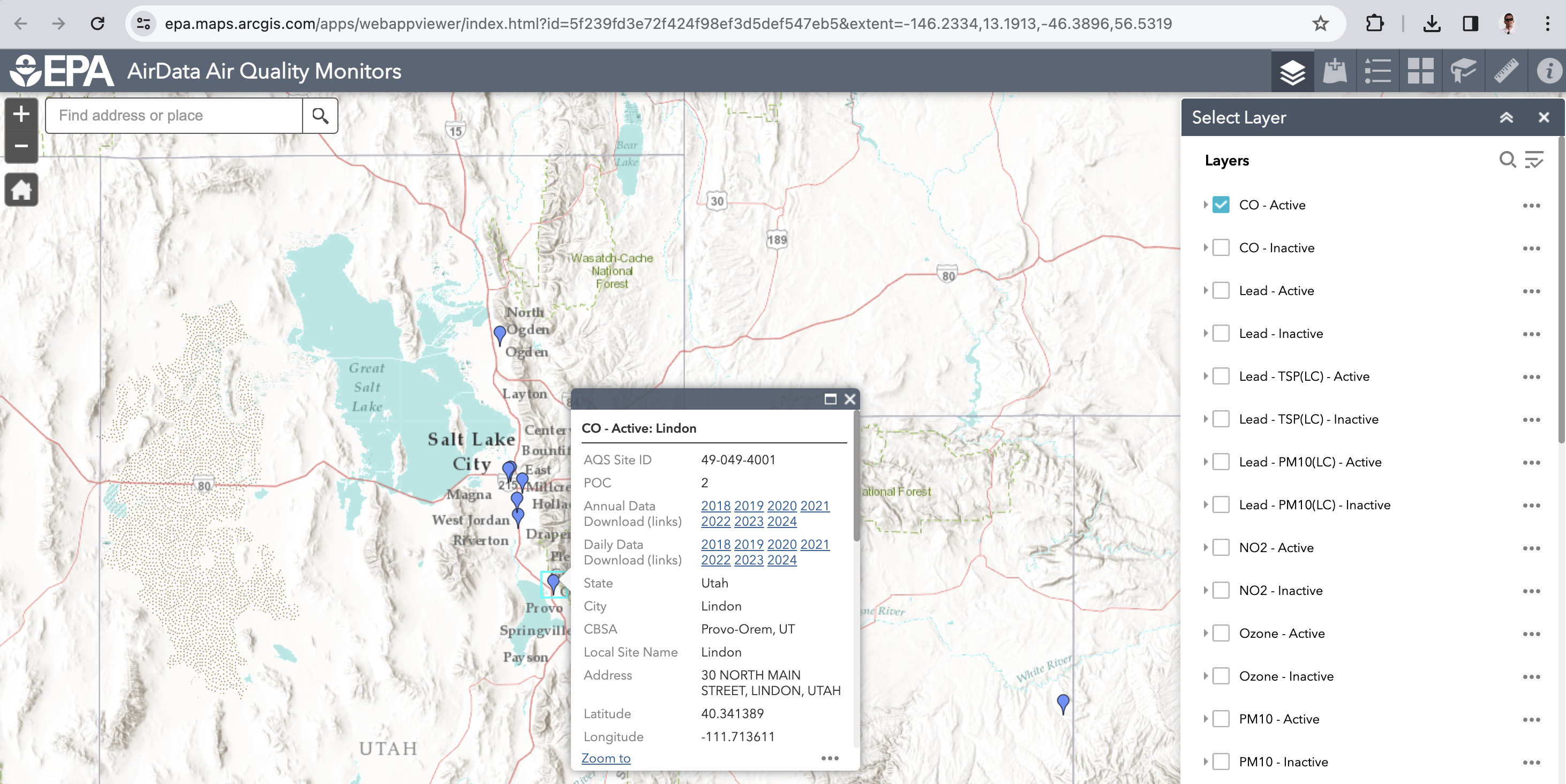Open the Bookmarks tool
This screenshot has height=784, width=1566.
pyautogui.click(x=1463, y=71)
